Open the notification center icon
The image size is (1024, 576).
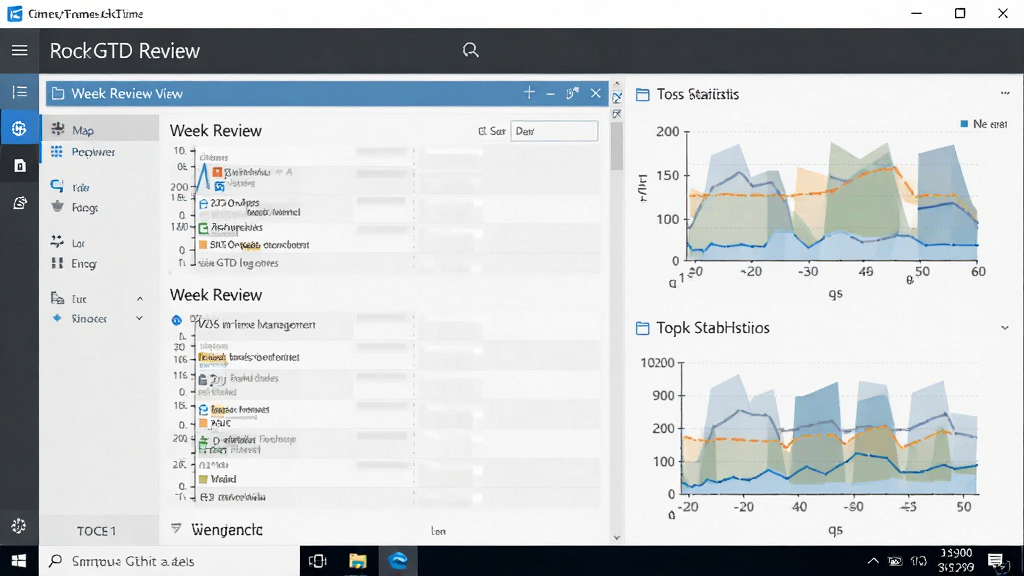click(995, 561)
